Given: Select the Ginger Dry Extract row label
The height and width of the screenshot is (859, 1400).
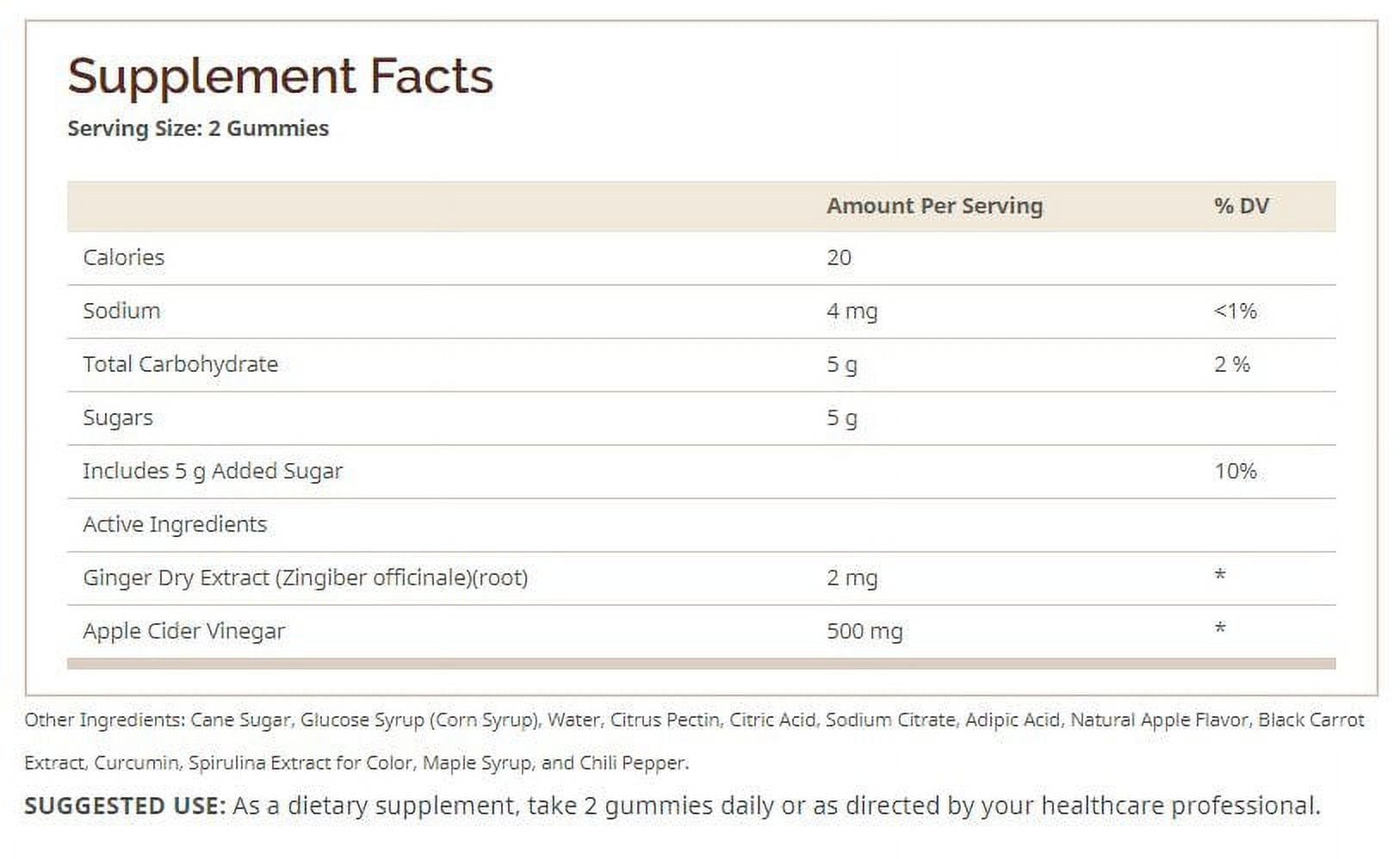Looking at the screenshot, I should coord(305,578).
